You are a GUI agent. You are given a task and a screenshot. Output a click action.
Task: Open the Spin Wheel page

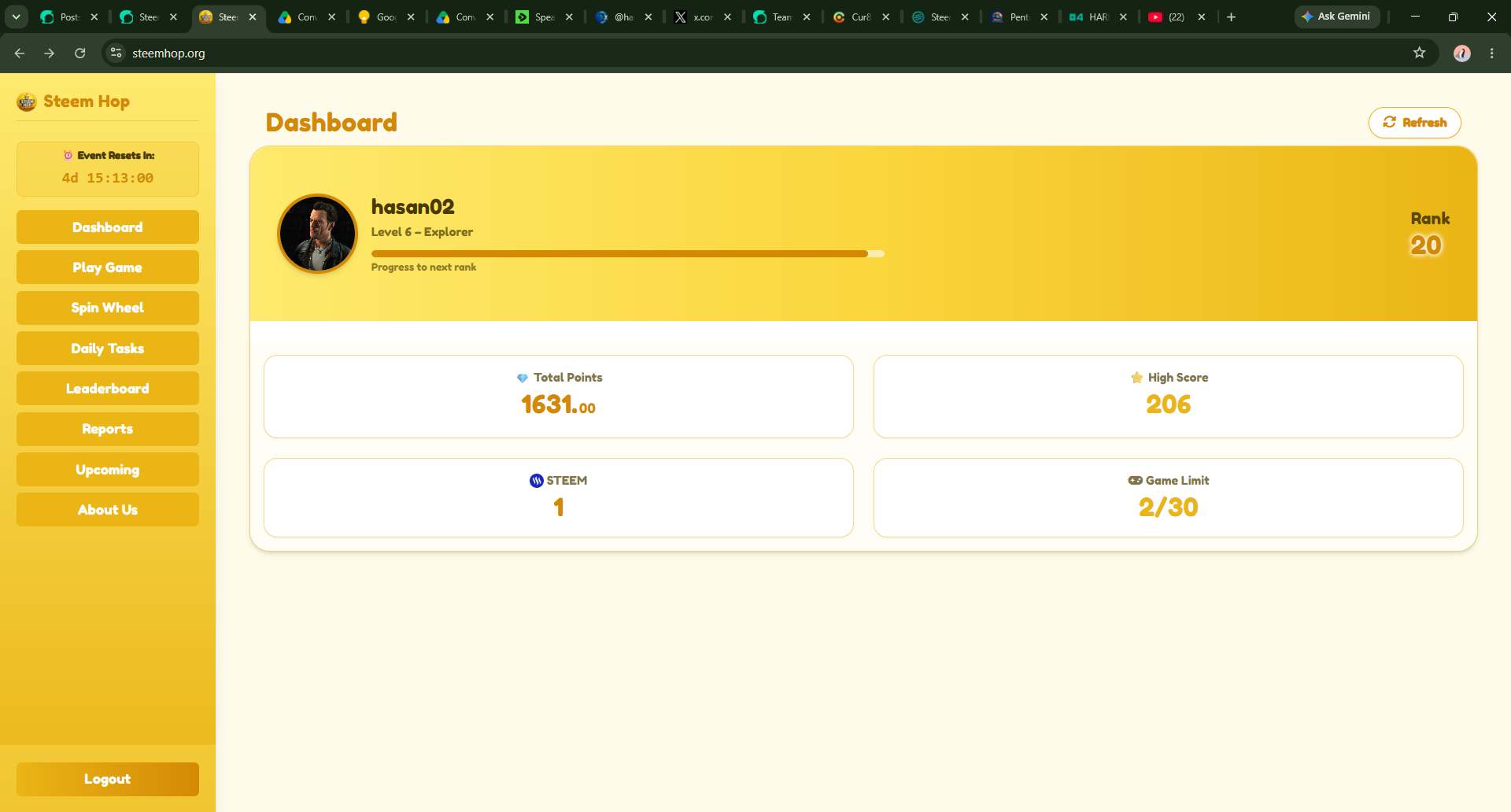(x=108, y=308)
